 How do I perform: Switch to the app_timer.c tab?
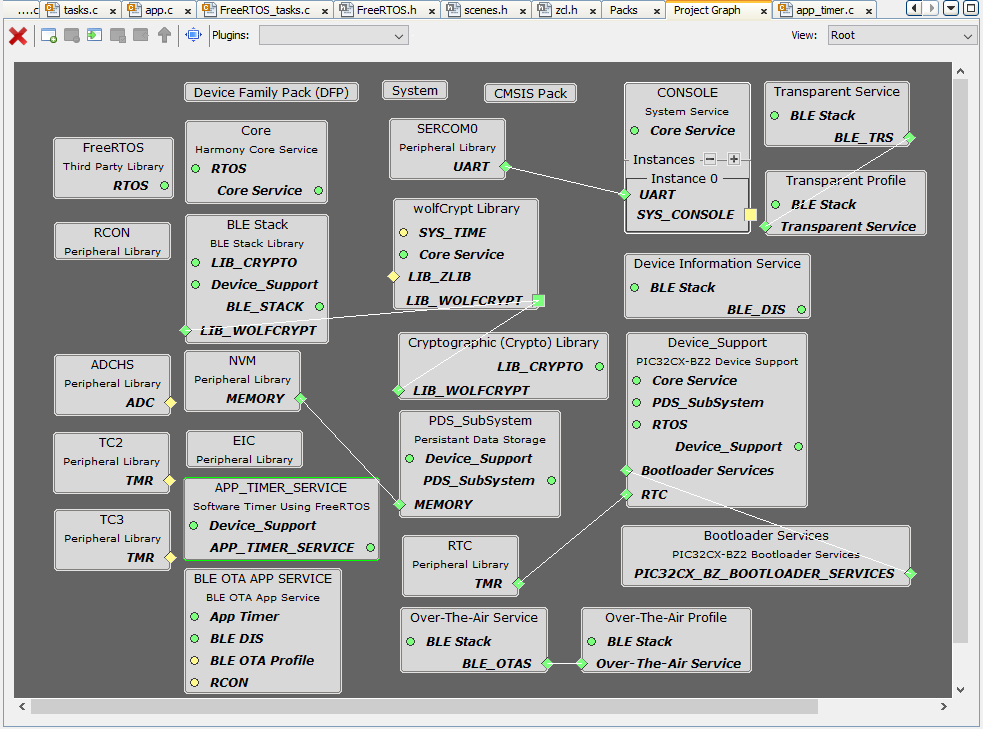824,10
